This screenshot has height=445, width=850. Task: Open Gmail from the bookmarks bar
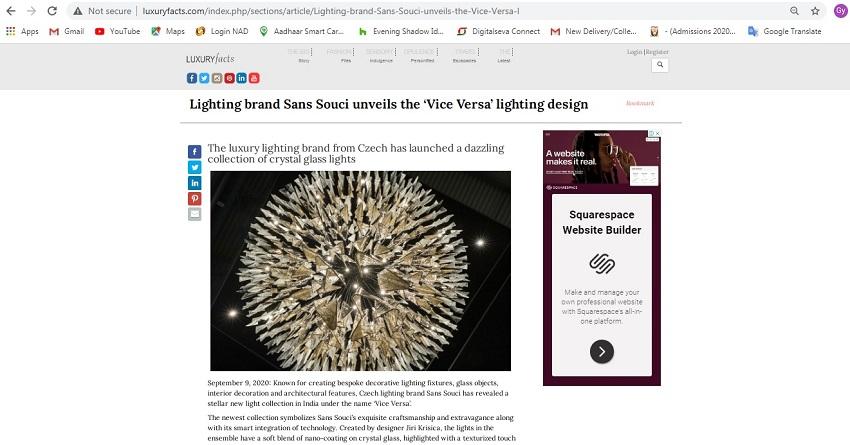pyautogui.click(x=67, y=31)
